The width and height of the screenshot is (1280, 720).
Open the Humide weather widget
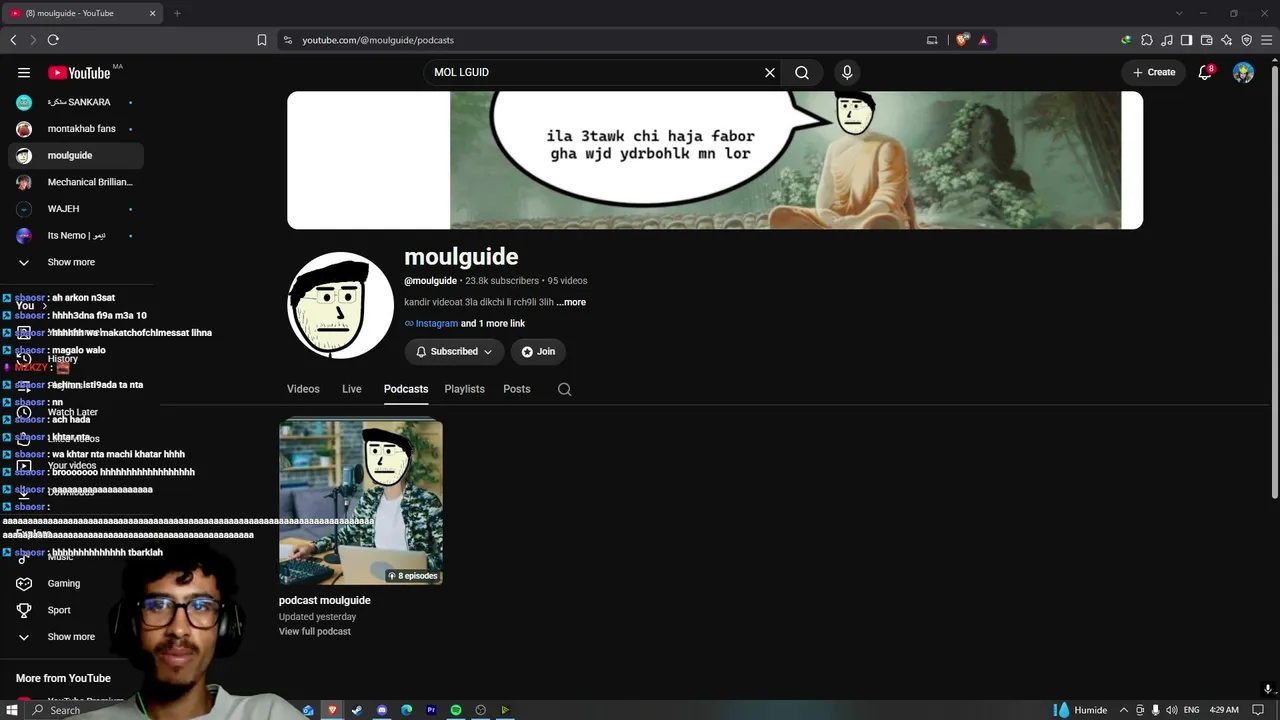pyautogui.click(x=1080, y=710)
